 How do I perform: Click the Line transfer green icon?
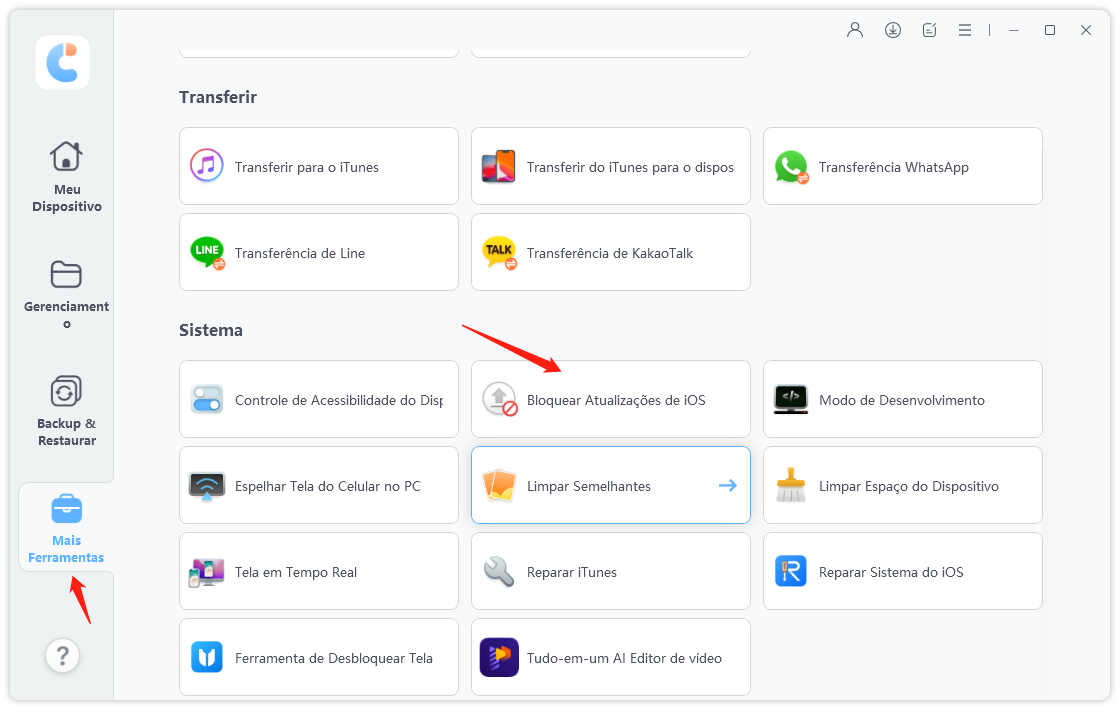click(x=207, y=253)
